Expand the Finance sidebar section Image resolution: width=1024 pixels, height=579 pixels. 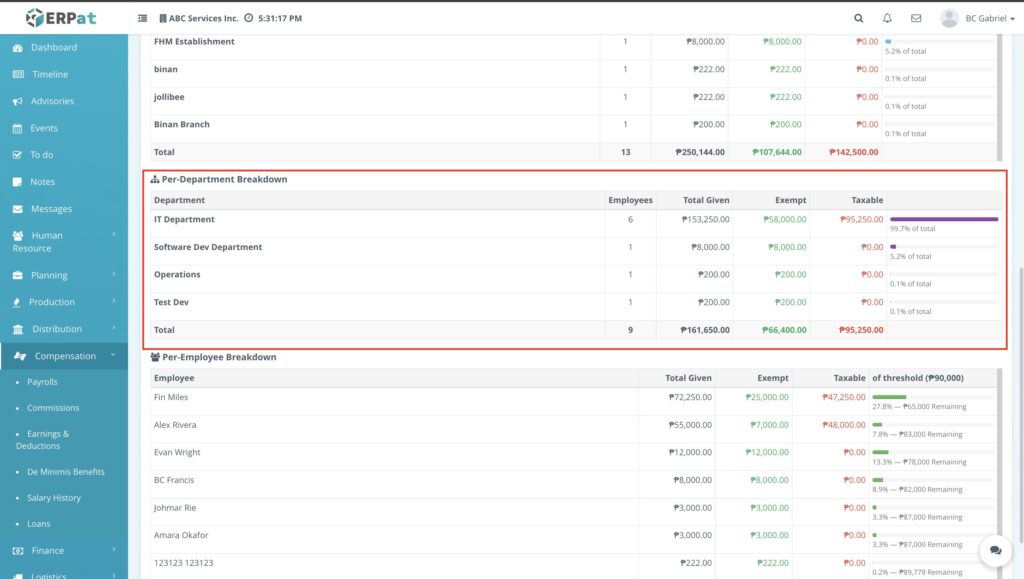[x=64, y=550]
